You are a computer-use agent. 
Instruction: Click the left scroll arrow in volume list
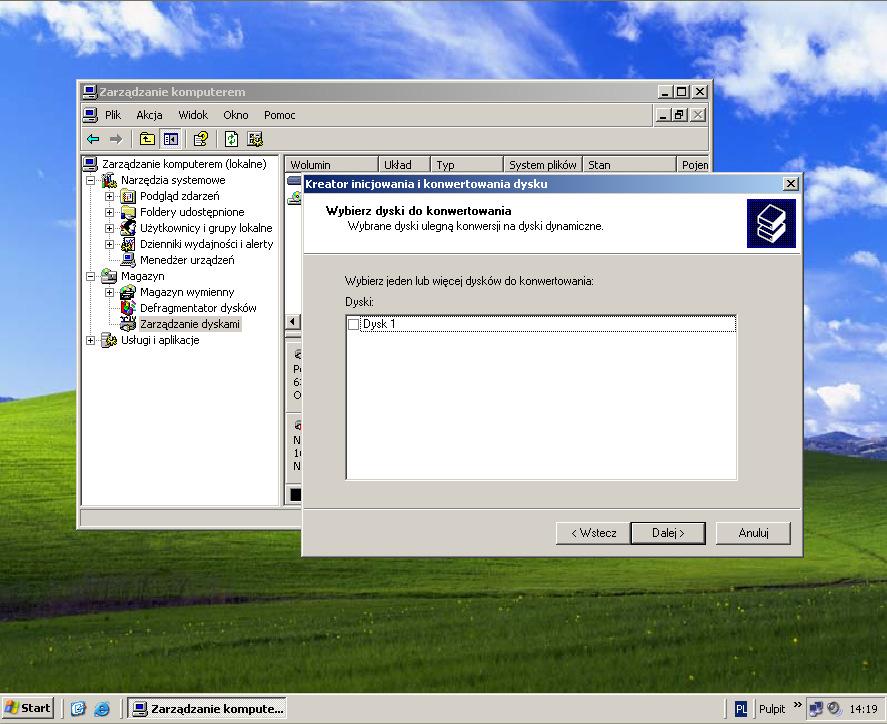(292, 322)
